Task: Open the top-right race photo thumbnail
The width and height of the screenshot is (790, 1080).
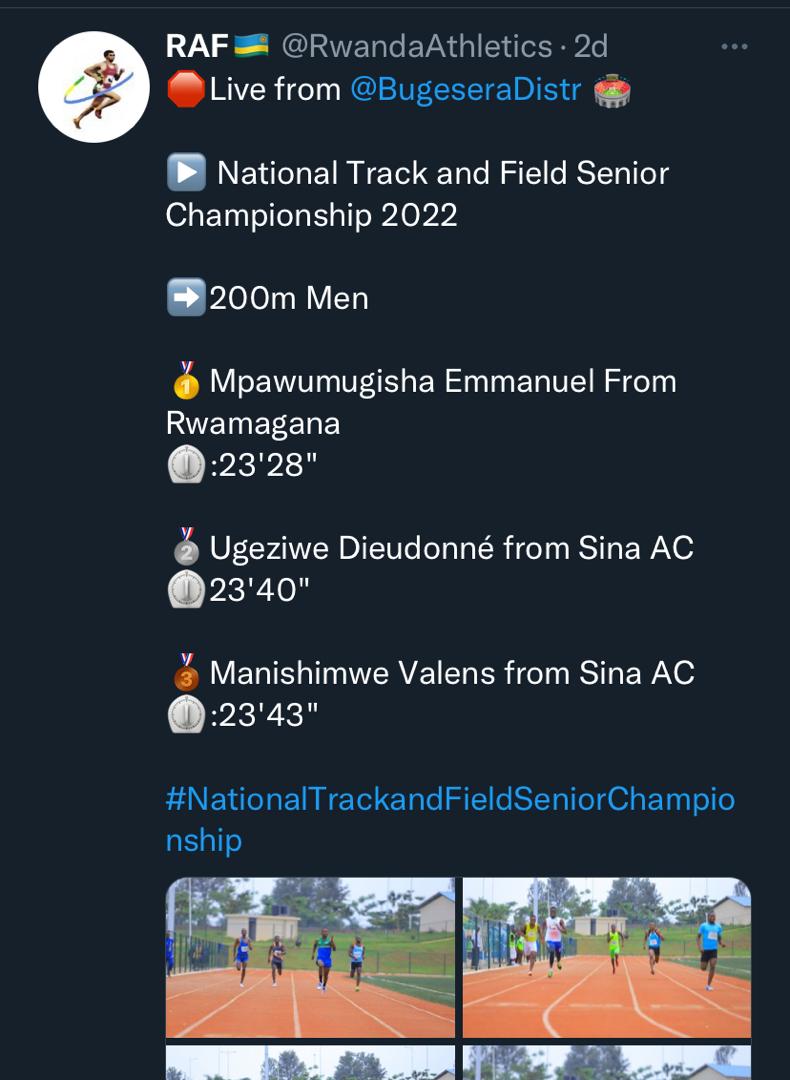Action: pos(606,957)
